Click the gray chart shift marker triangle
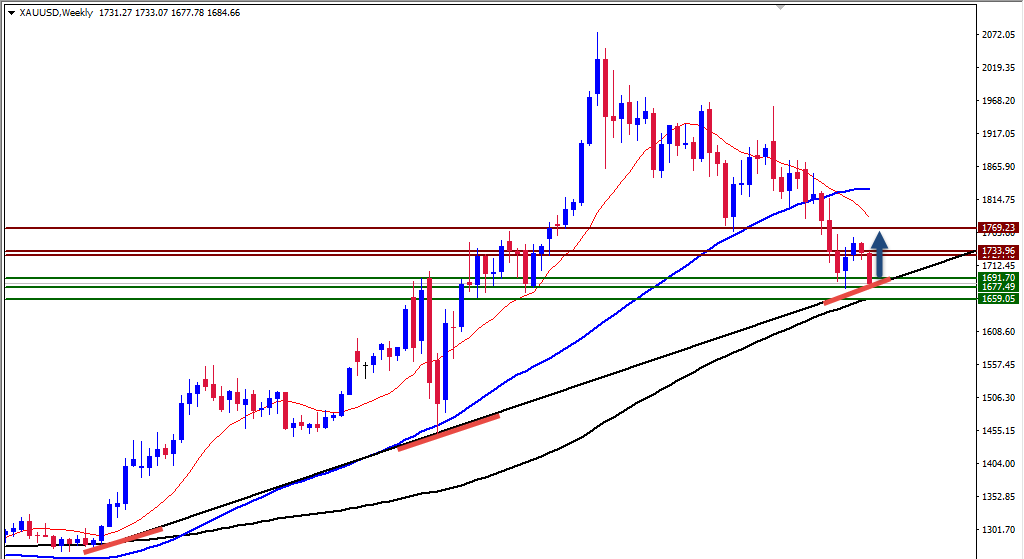Viewport: 1024px width, 559px height. (780, 7)
